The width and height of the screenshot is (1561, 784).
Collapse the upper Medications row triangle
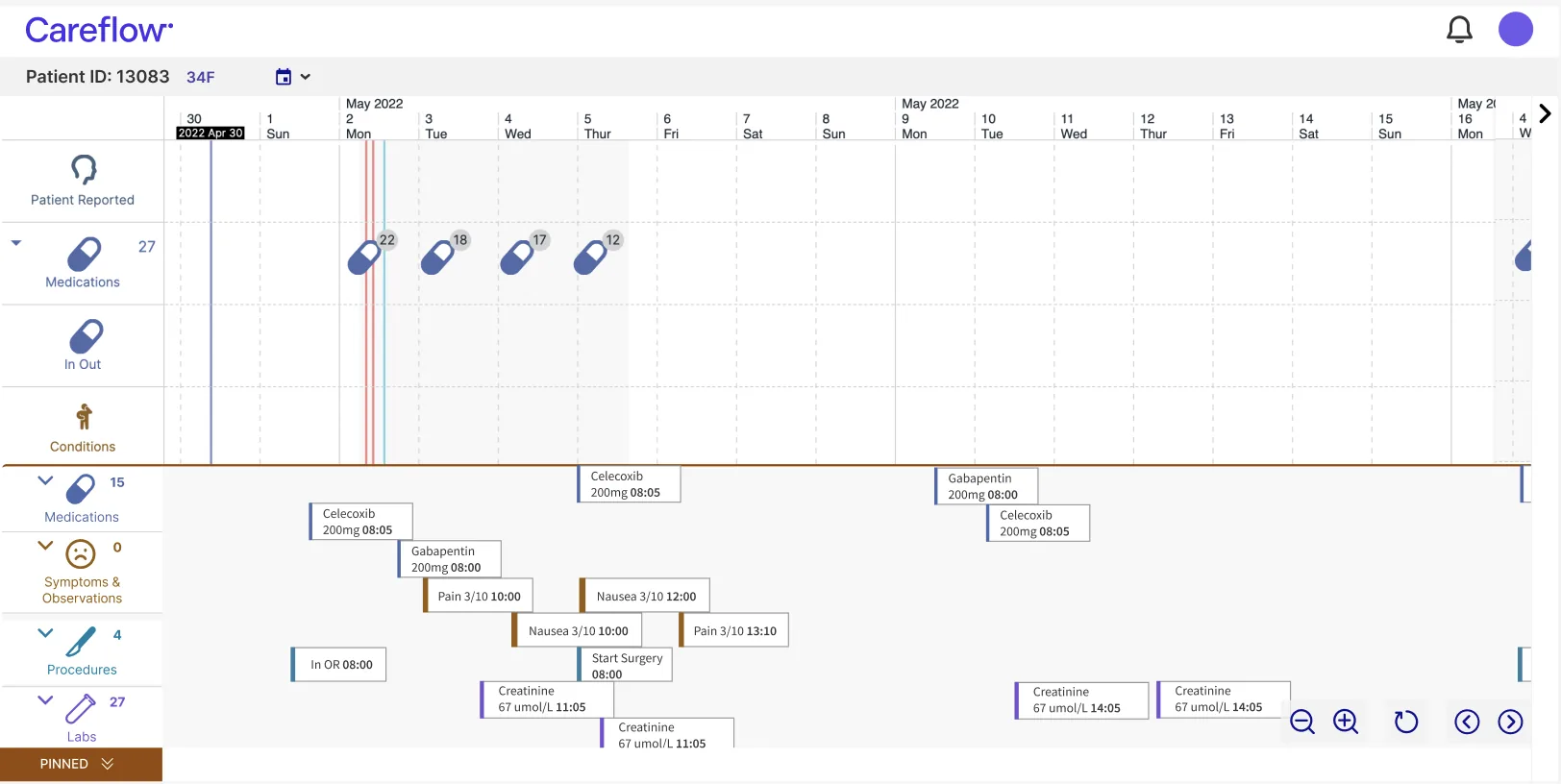coord(16,243)
